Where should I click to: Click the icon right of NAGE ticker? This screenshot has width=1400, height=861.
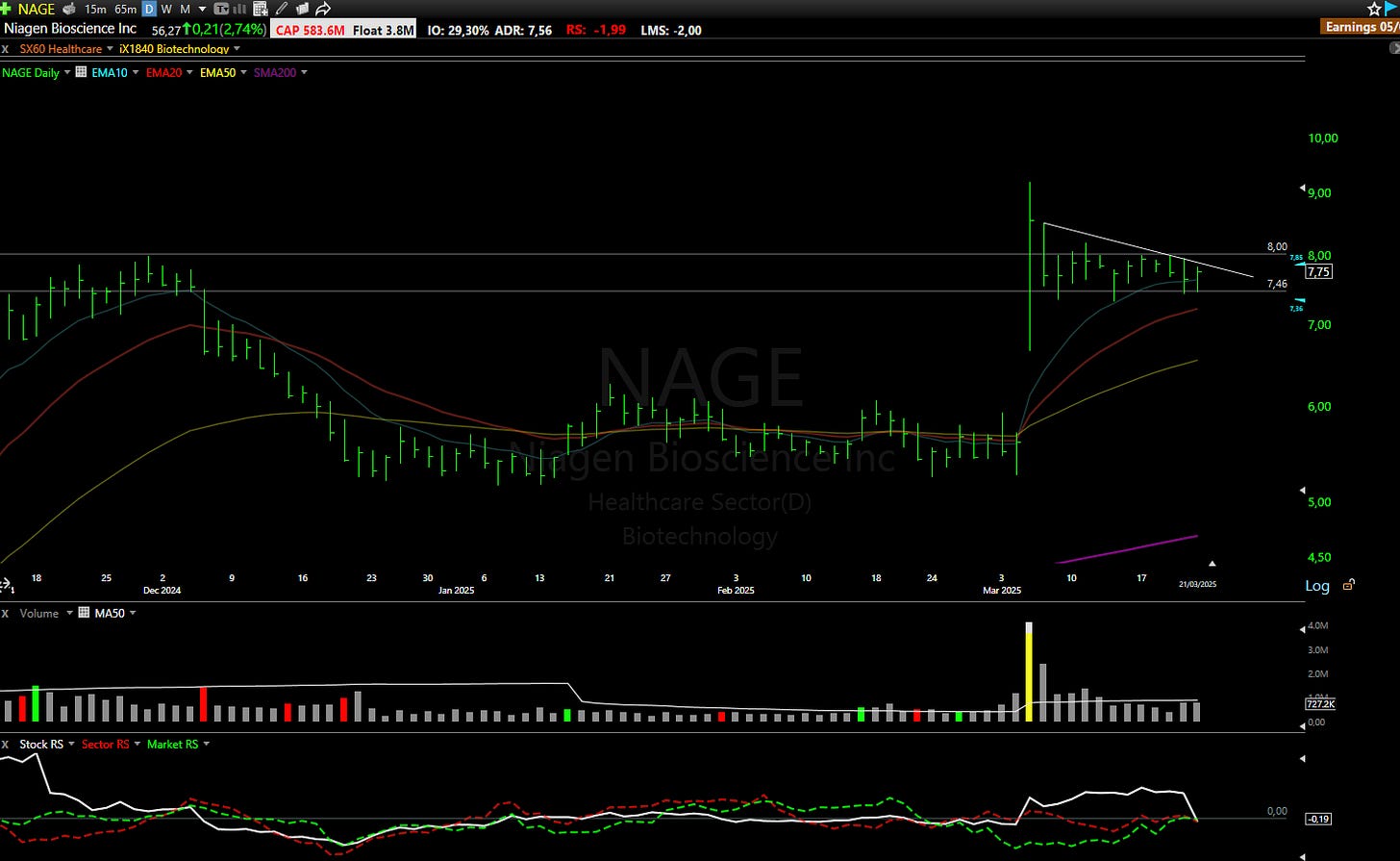click(x=69, y=9)
